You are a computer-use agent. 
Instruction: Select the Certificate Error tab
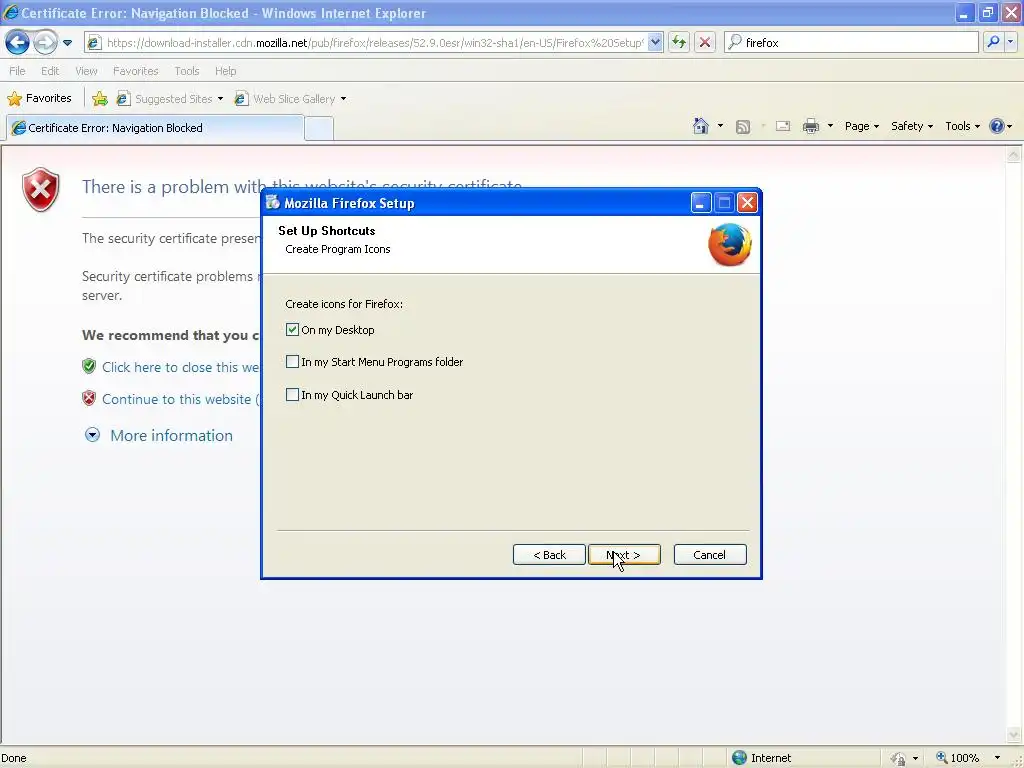pos(155,128)
